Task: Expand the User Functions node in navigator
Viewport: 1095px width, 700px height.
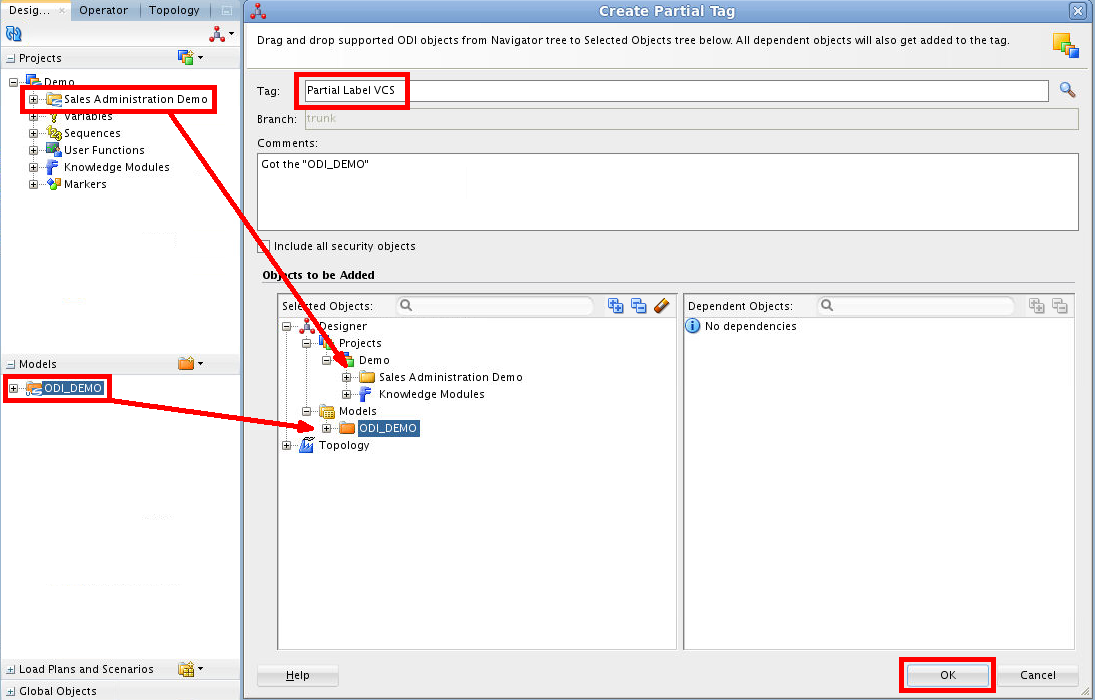Action: coord(33,150)
